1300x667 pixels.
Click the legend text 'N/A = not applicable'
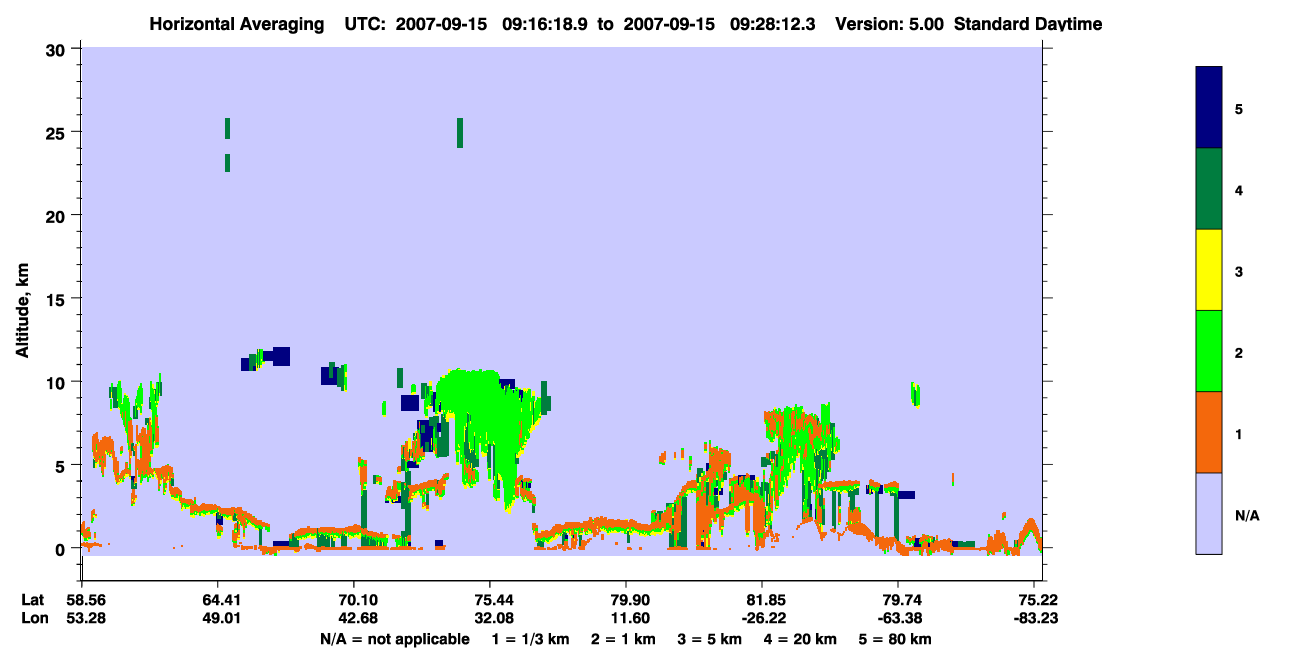click(x=394, y=639)
